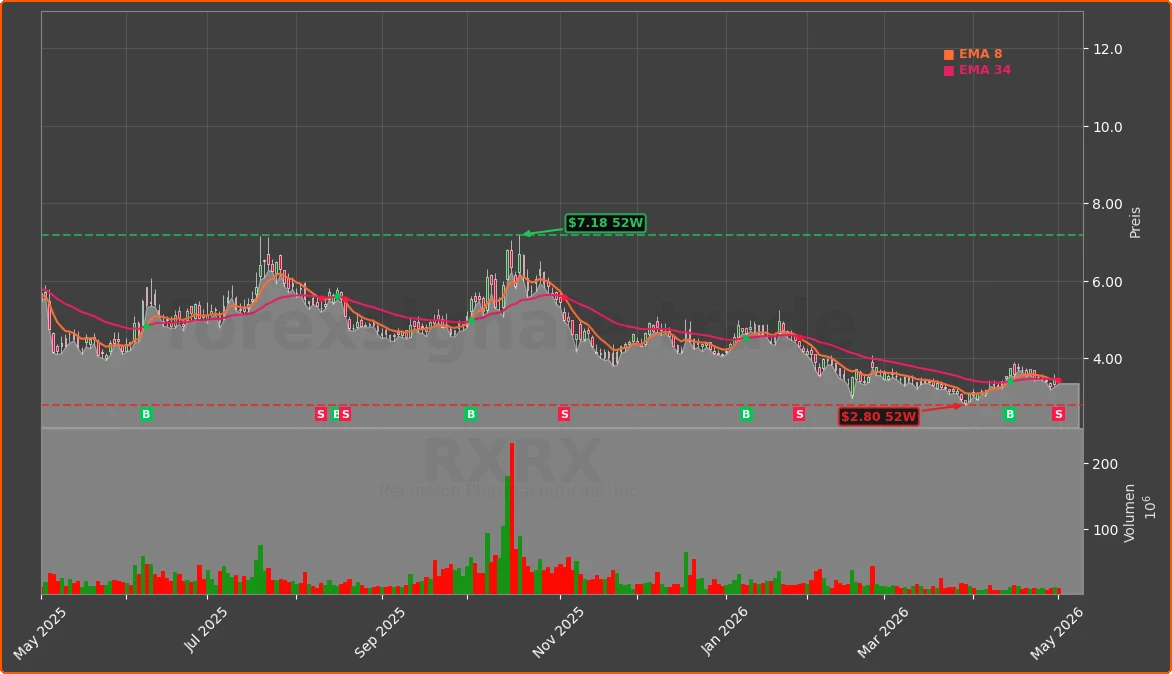Click the orange EMA 8 legend swatch
Viewport: 1172px width, 674px height.
[949, 55]
